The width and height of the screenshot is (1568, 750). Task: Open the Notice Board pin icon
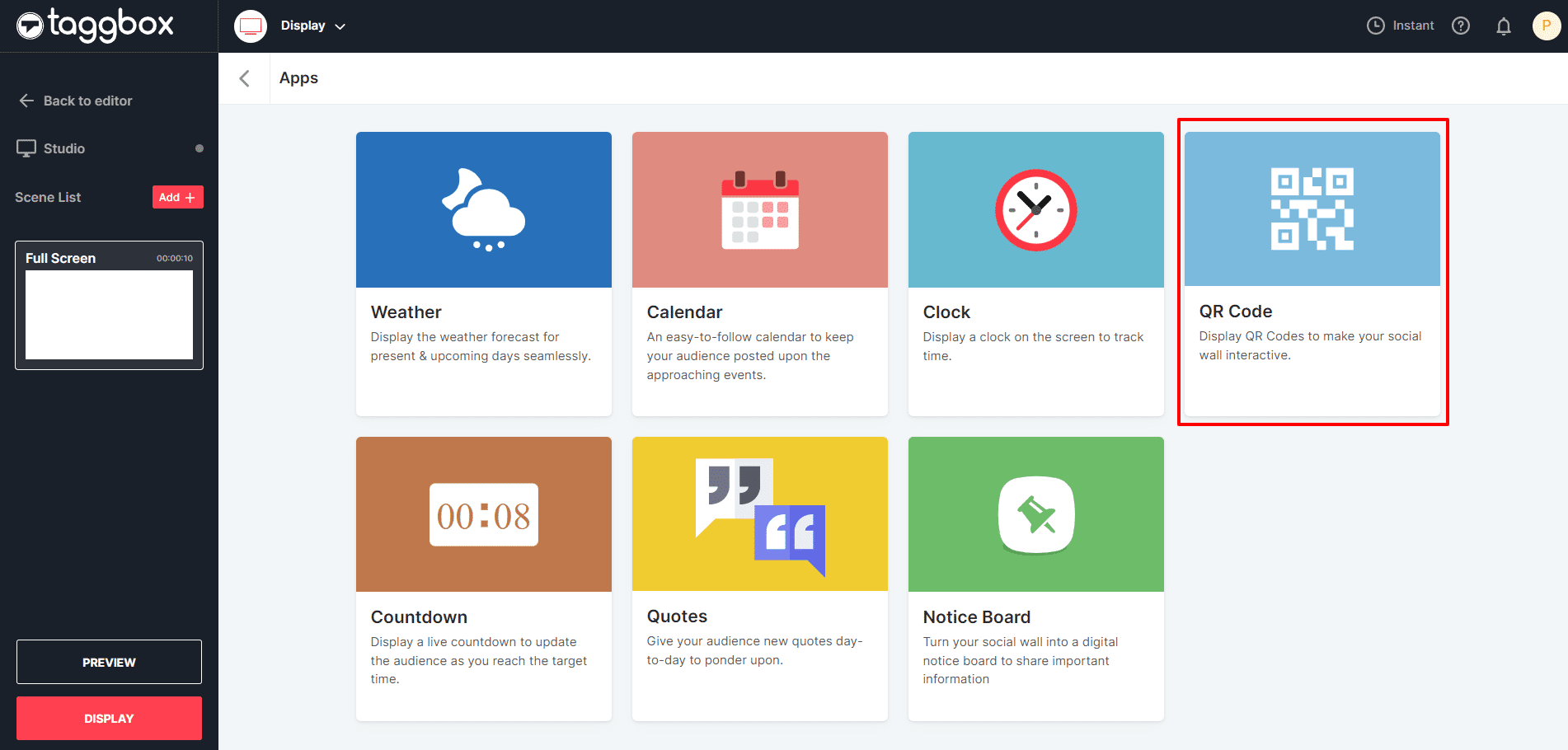(x=1035, y=515)
